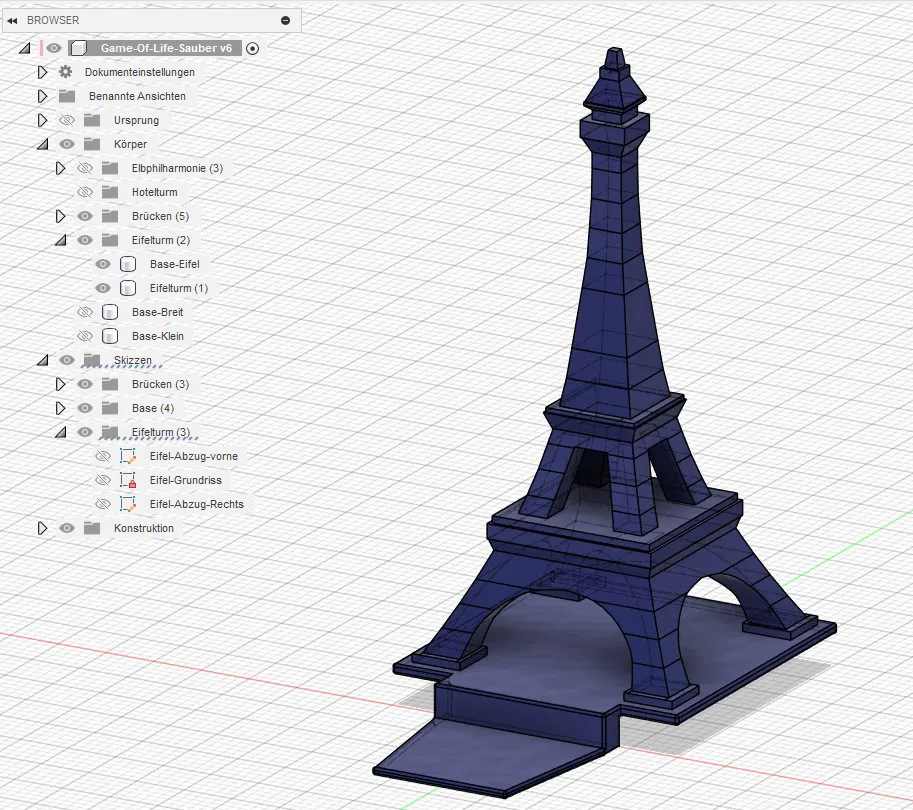The height and width of the screenshot is (810, 913).
Task: Hide the Körper folder
Action: 67,144
